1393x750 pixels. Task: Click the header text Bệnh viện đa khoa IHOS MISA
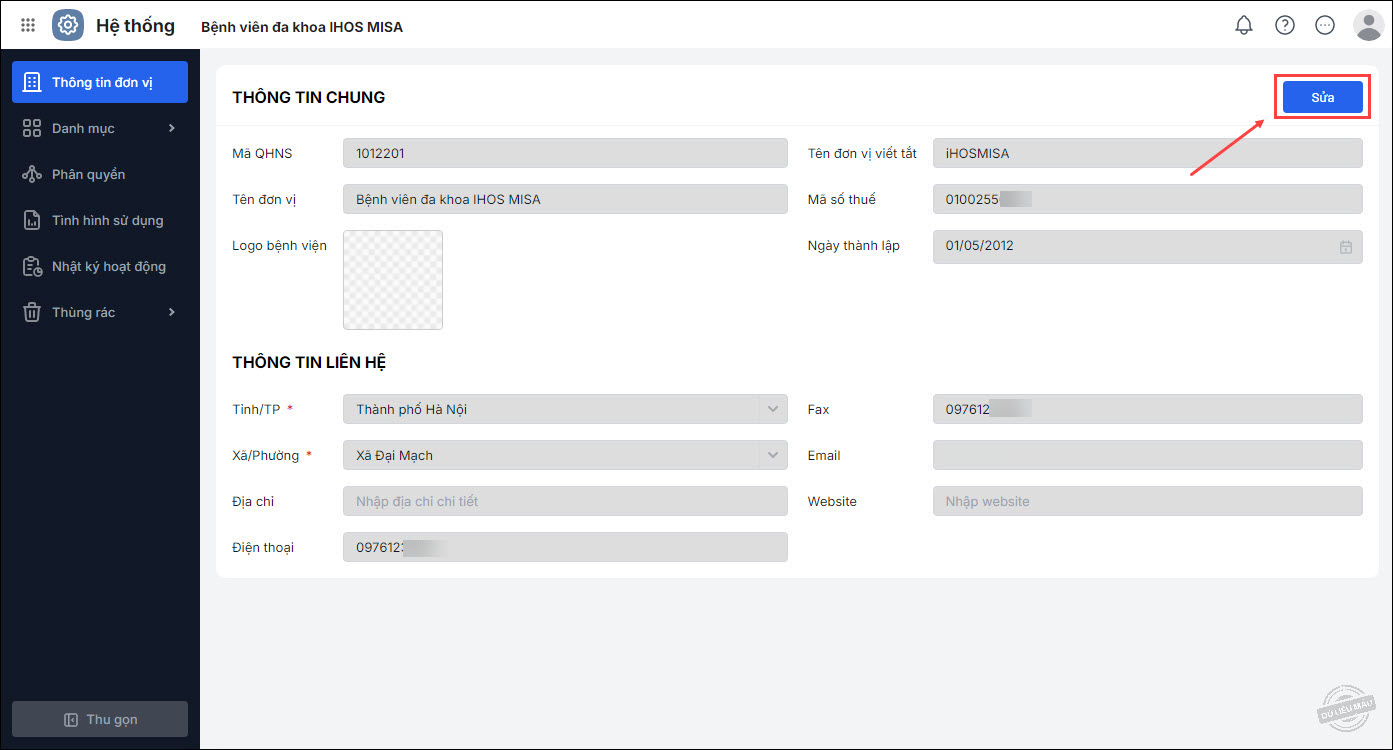[x=302, y=27]
